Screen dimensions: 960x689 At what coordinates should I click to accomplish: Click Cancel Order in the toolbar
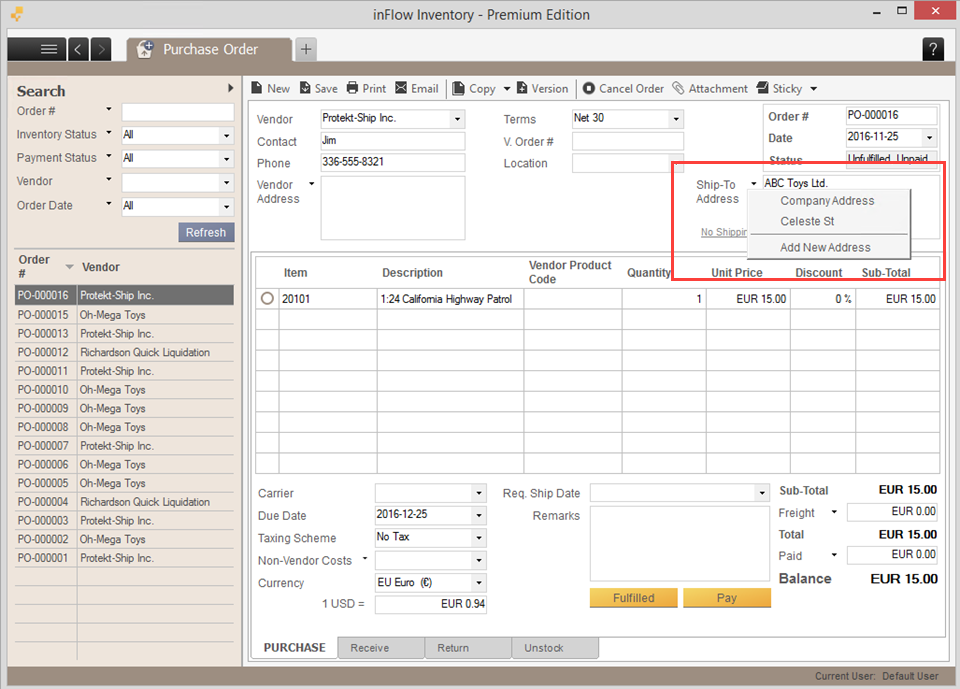tap(623, 88)
